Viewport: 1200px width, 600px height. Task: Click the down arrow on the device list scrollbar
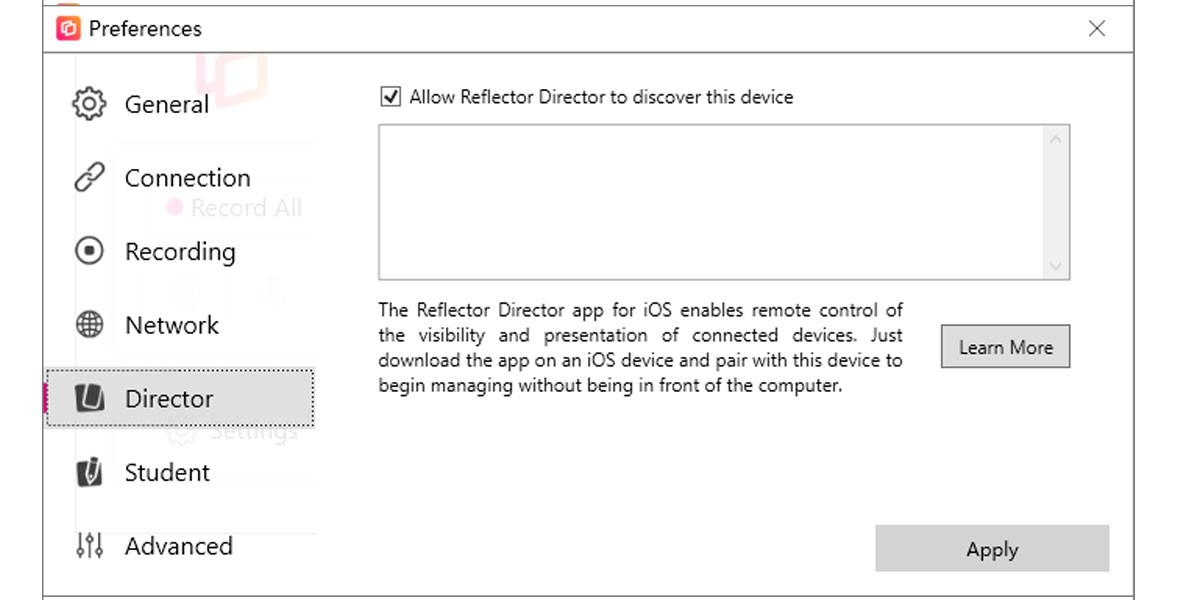click(1056, 266)
